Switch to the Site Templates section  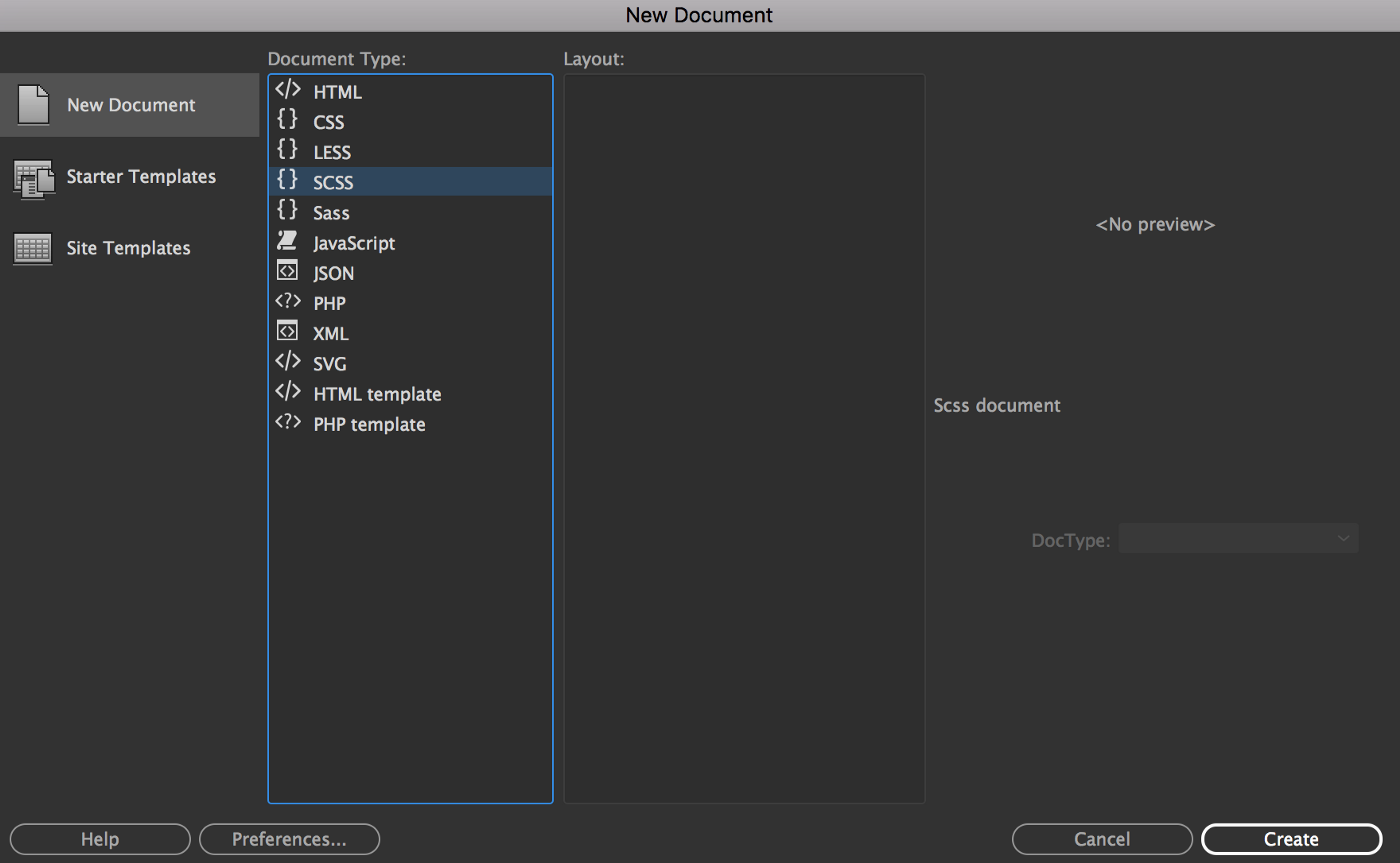point(128,247)
